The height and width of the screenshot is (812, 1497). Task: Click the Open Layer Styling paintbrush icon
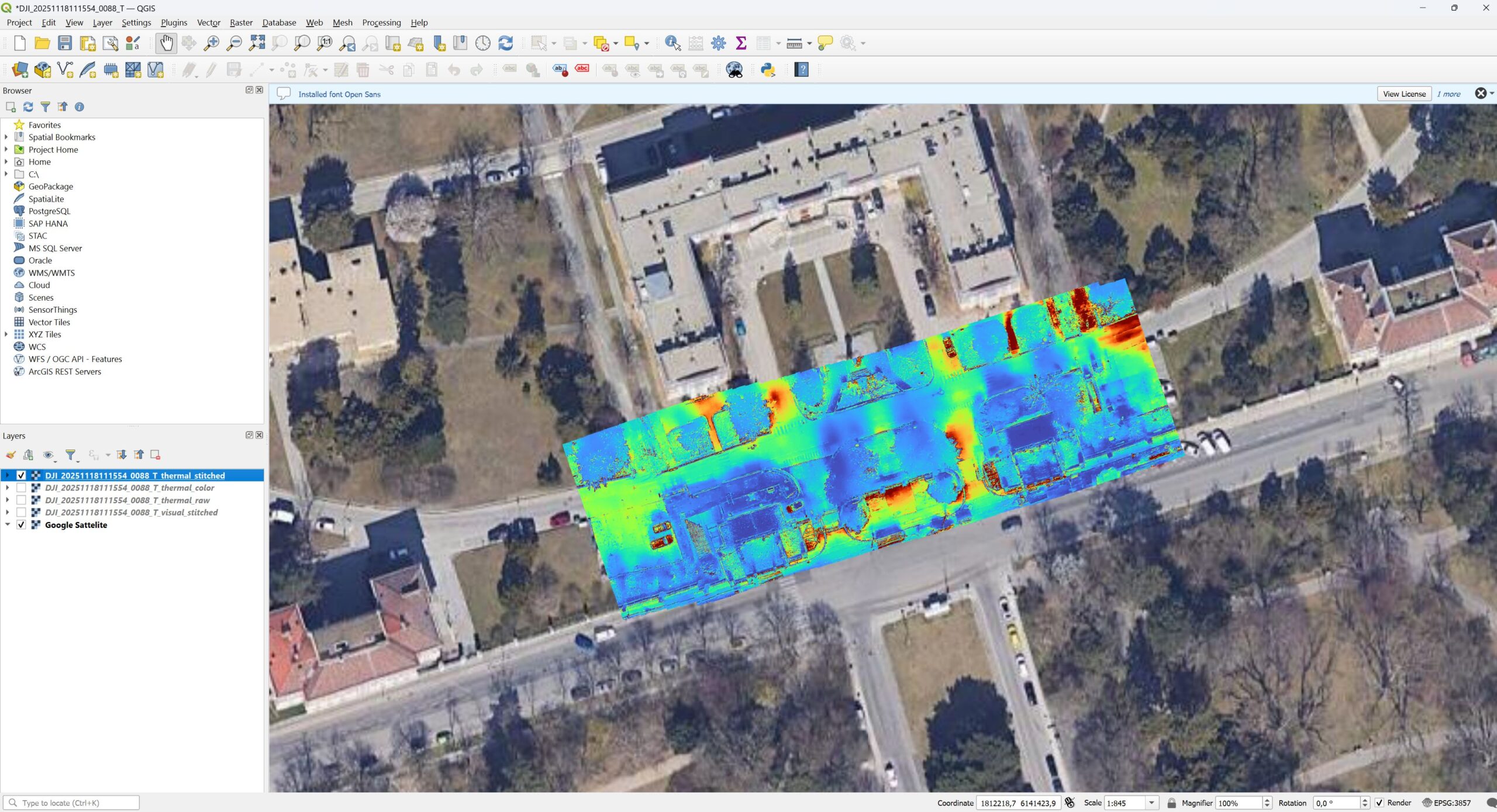[x=11, y=455]
